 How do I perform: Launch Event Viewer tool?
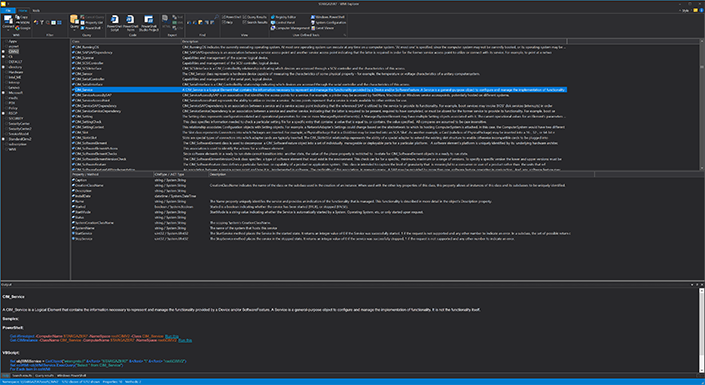coord(323,28)
